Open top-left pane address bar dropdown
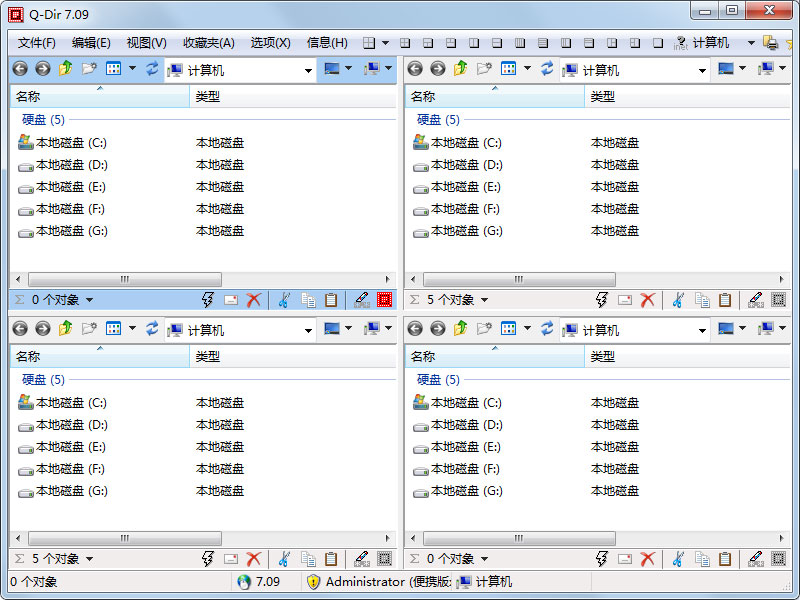800x600 pixels. (308, 70)
